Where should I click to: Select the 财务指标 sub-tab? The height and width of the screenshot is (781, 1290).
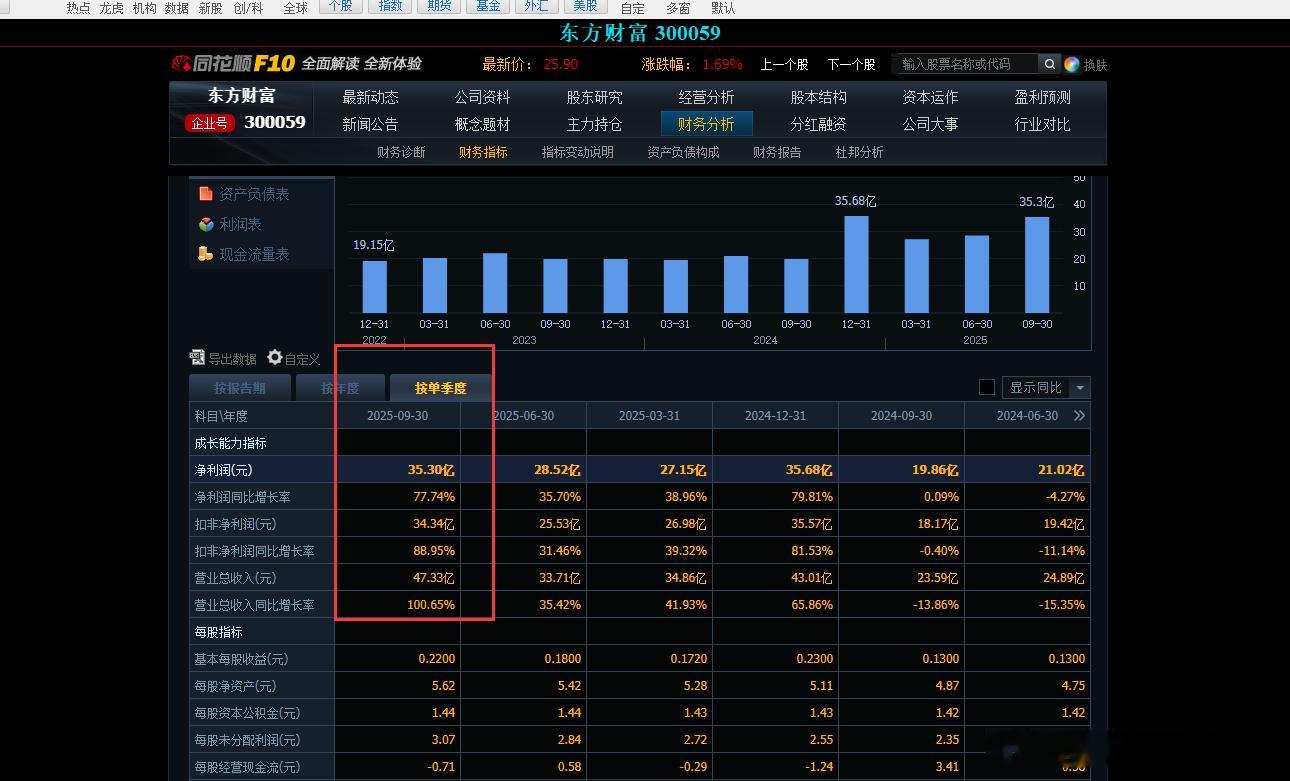[483, 152]
